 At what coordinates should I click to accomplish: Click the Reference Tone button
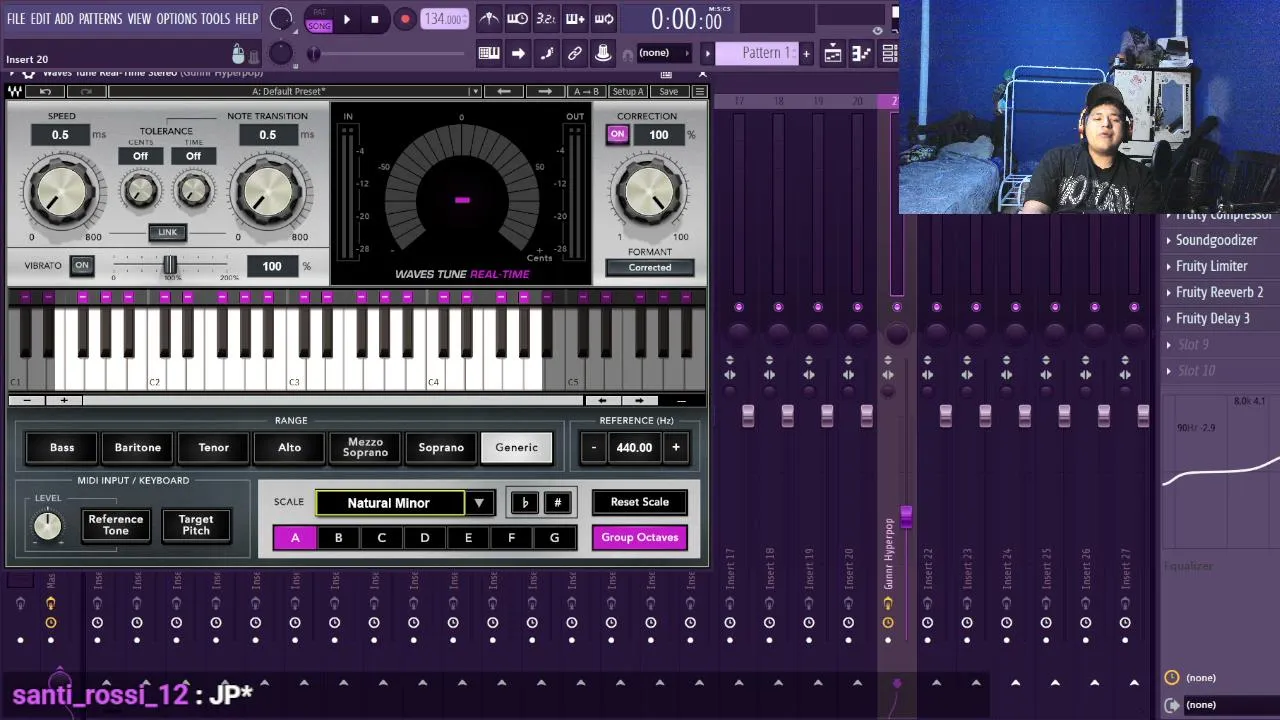[x=116, y=525]
